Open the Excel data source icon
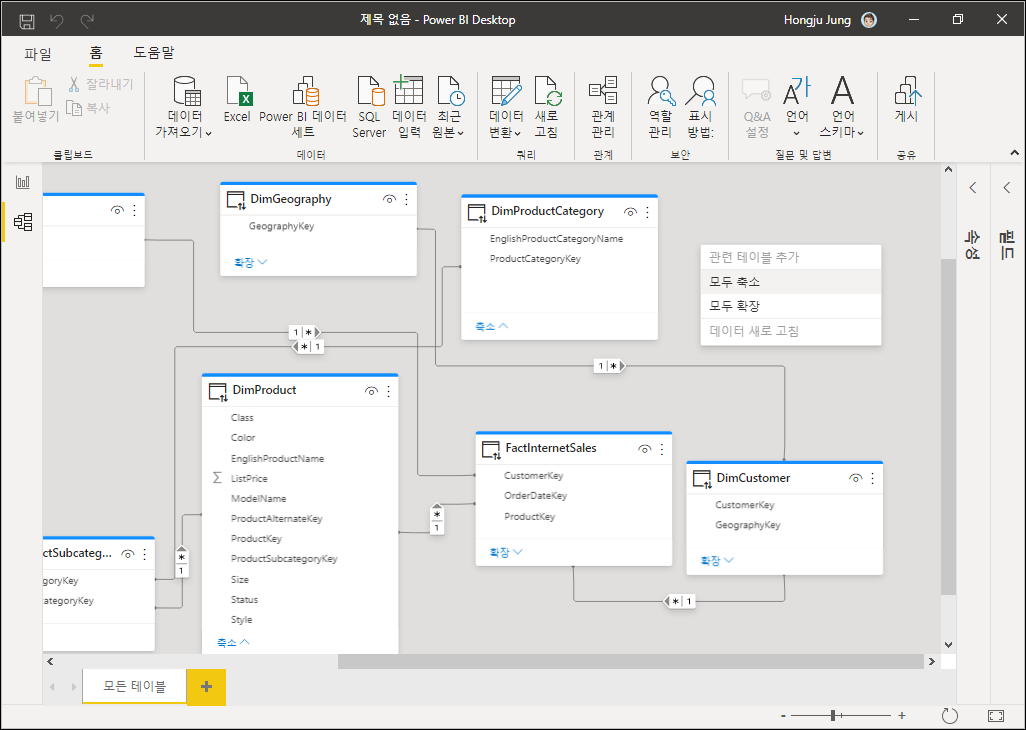Viewport: 1026px width, 730px height. click(237, 99)
